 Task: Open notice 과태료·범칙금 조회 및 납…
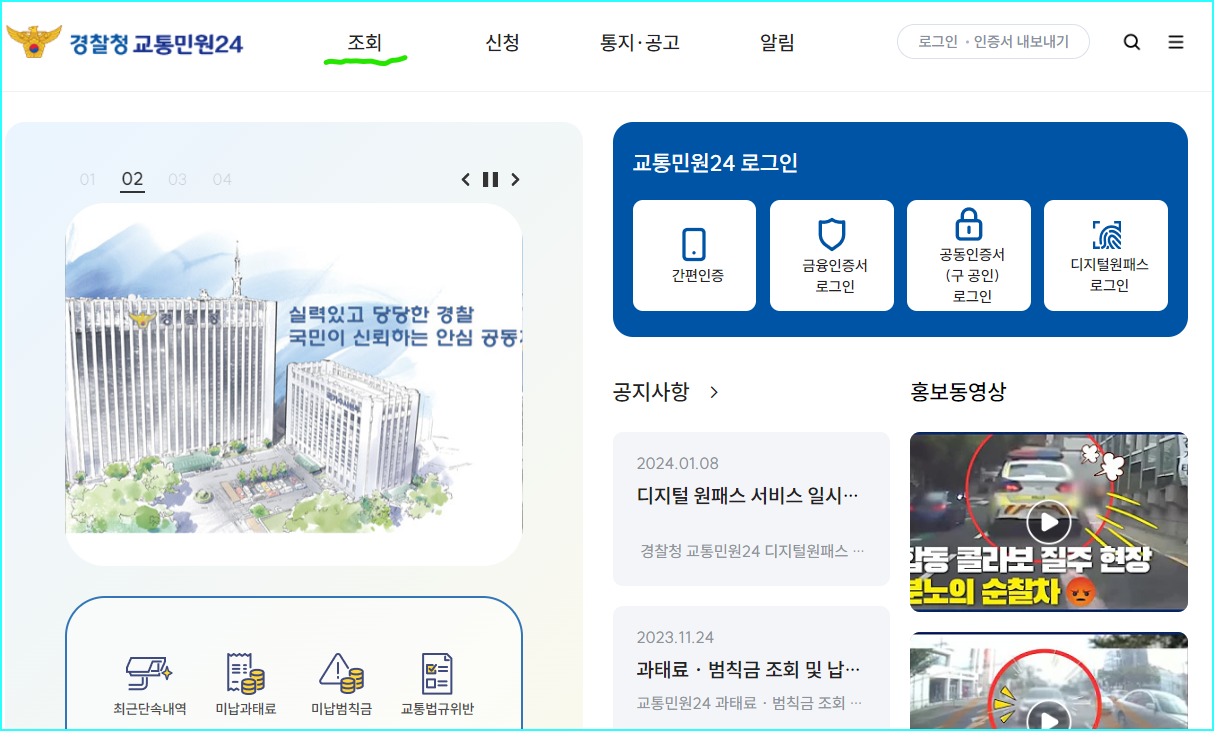751,668
